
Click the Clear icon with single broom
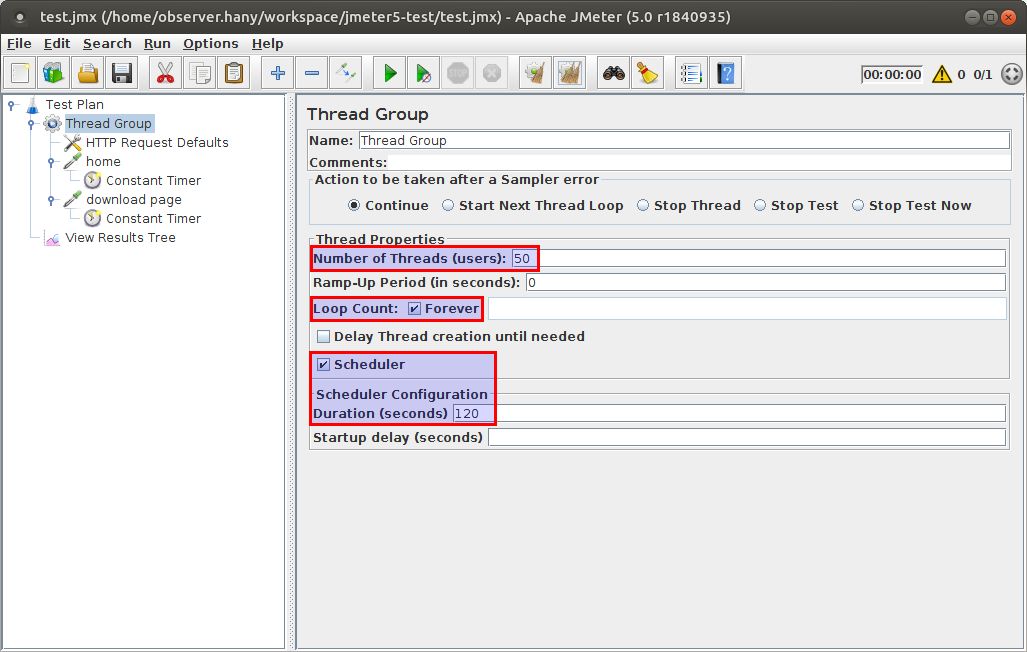click(x=536, y=73)
